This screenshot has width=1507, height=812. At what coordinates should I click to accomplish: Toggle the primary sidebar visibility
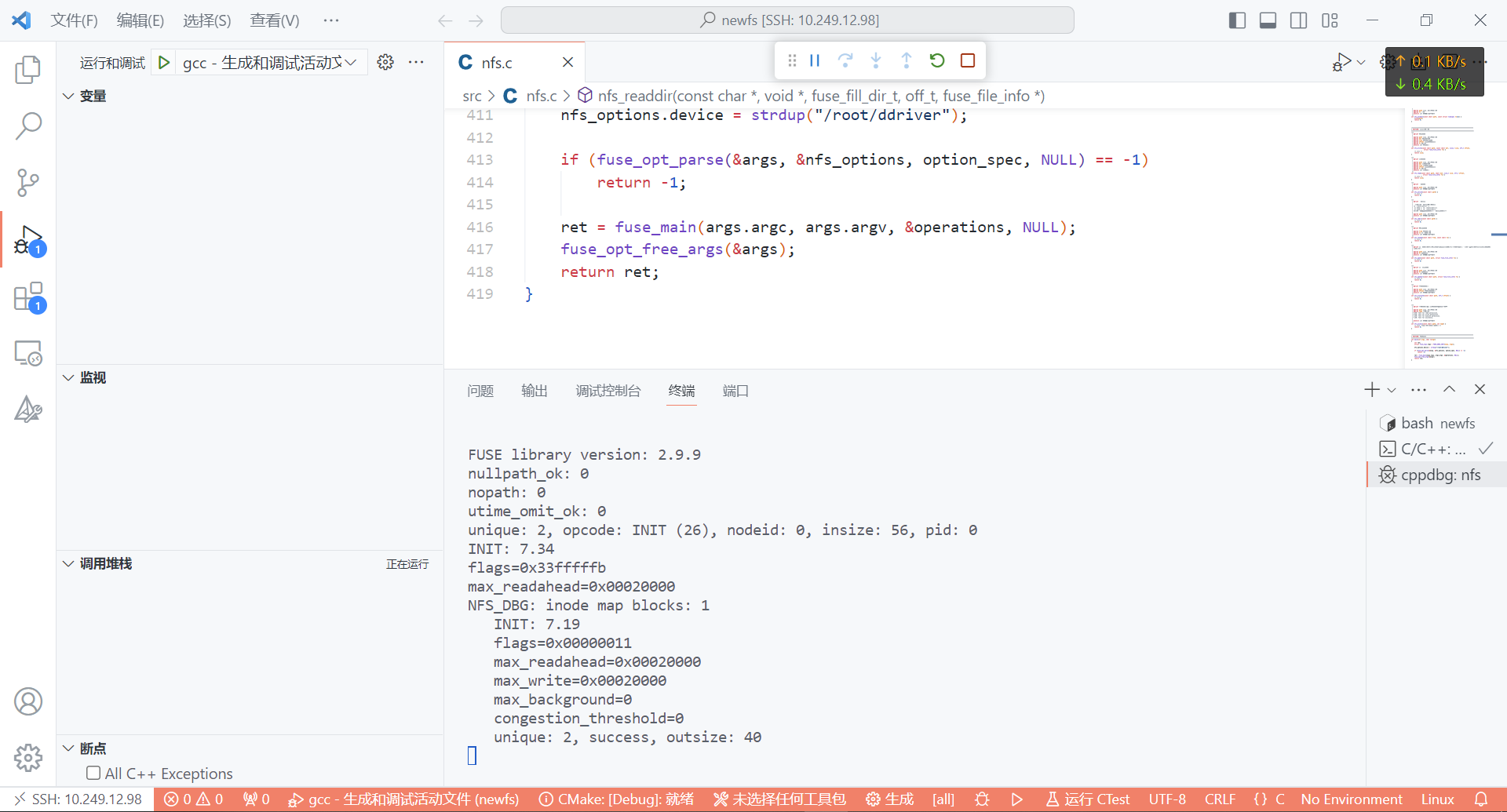[x=1237, y=20]
